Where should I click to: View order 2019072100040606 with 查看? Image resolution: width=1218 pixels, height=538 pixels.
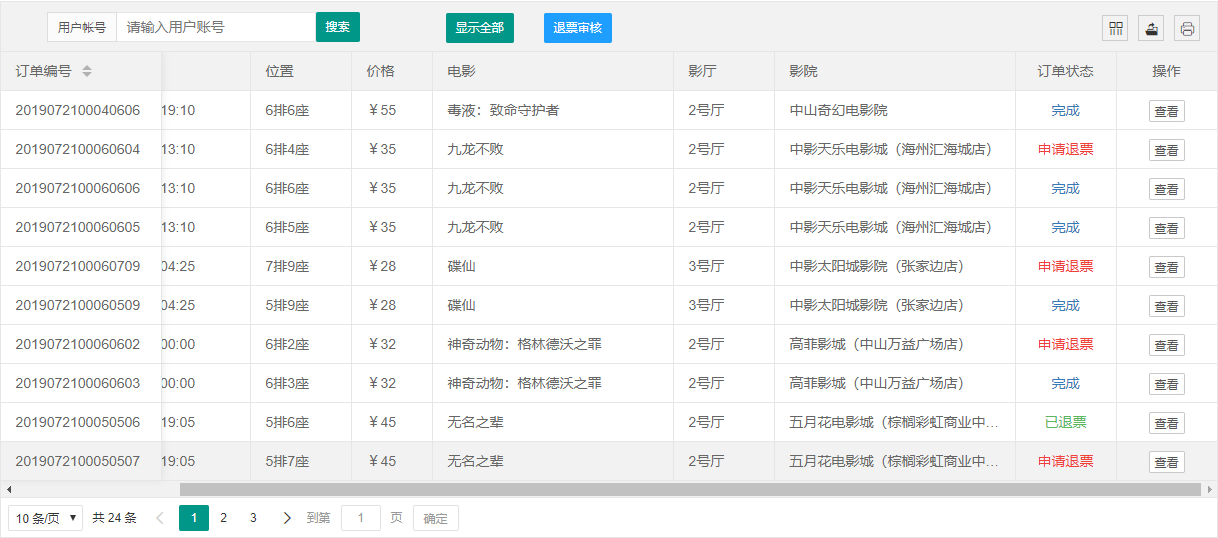pyautogui.click(x=1166, y=111)
